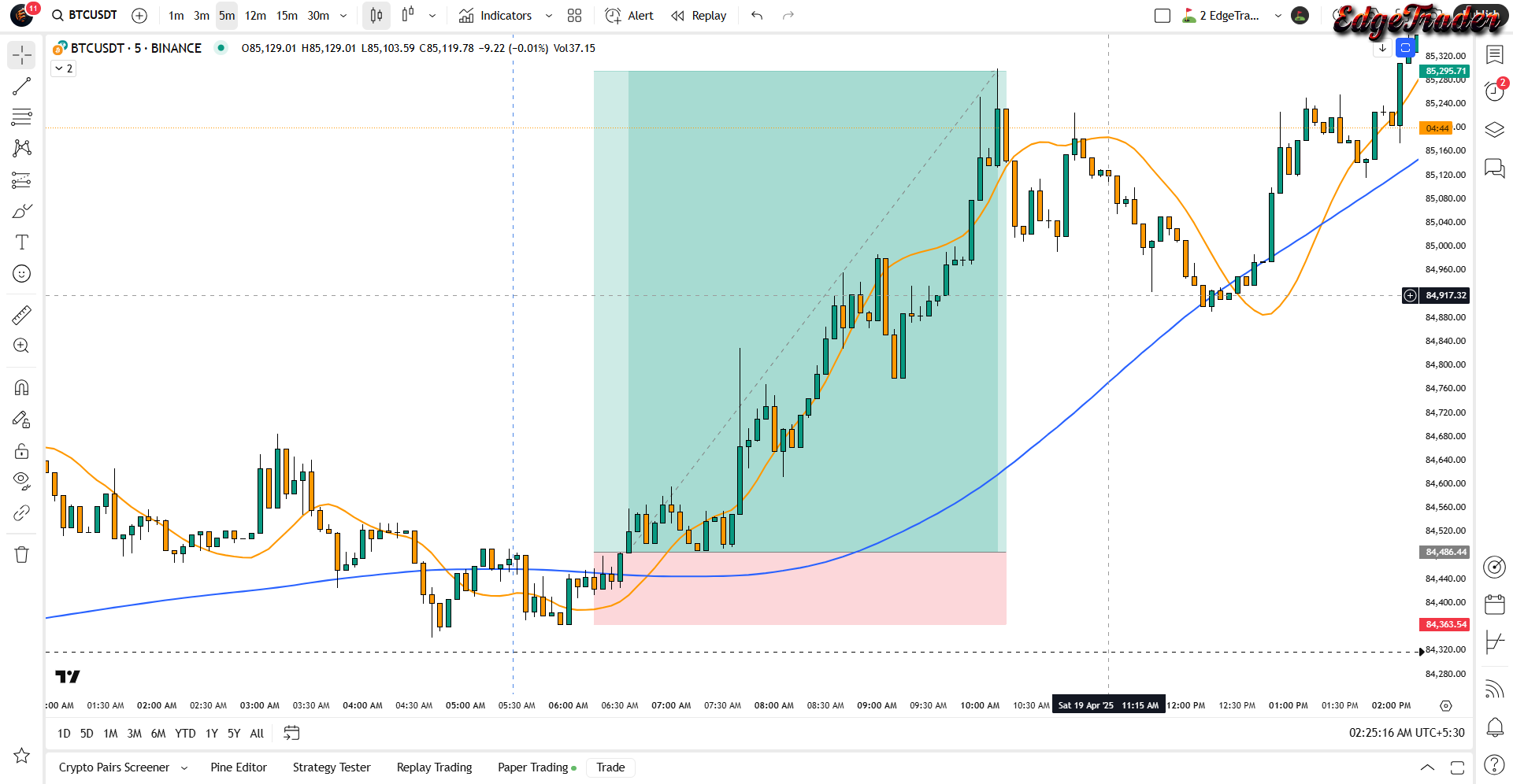Expand the bottom panel with up chevron
1513x784 pixels.
pyautogui.click(x=1427, y=767)
